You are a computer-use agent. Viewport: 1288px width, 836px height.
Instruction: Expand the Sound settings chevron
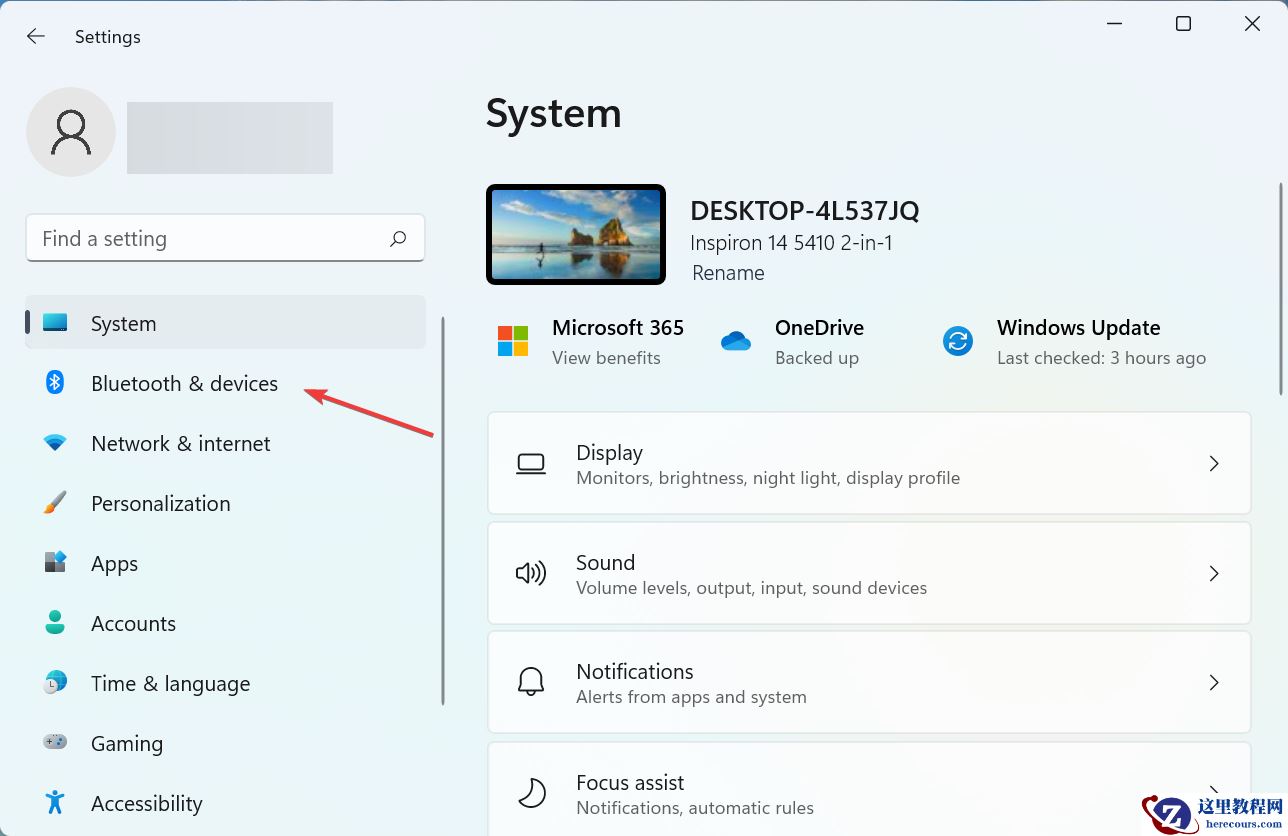pyautogui.click(x=1213, y=573)
